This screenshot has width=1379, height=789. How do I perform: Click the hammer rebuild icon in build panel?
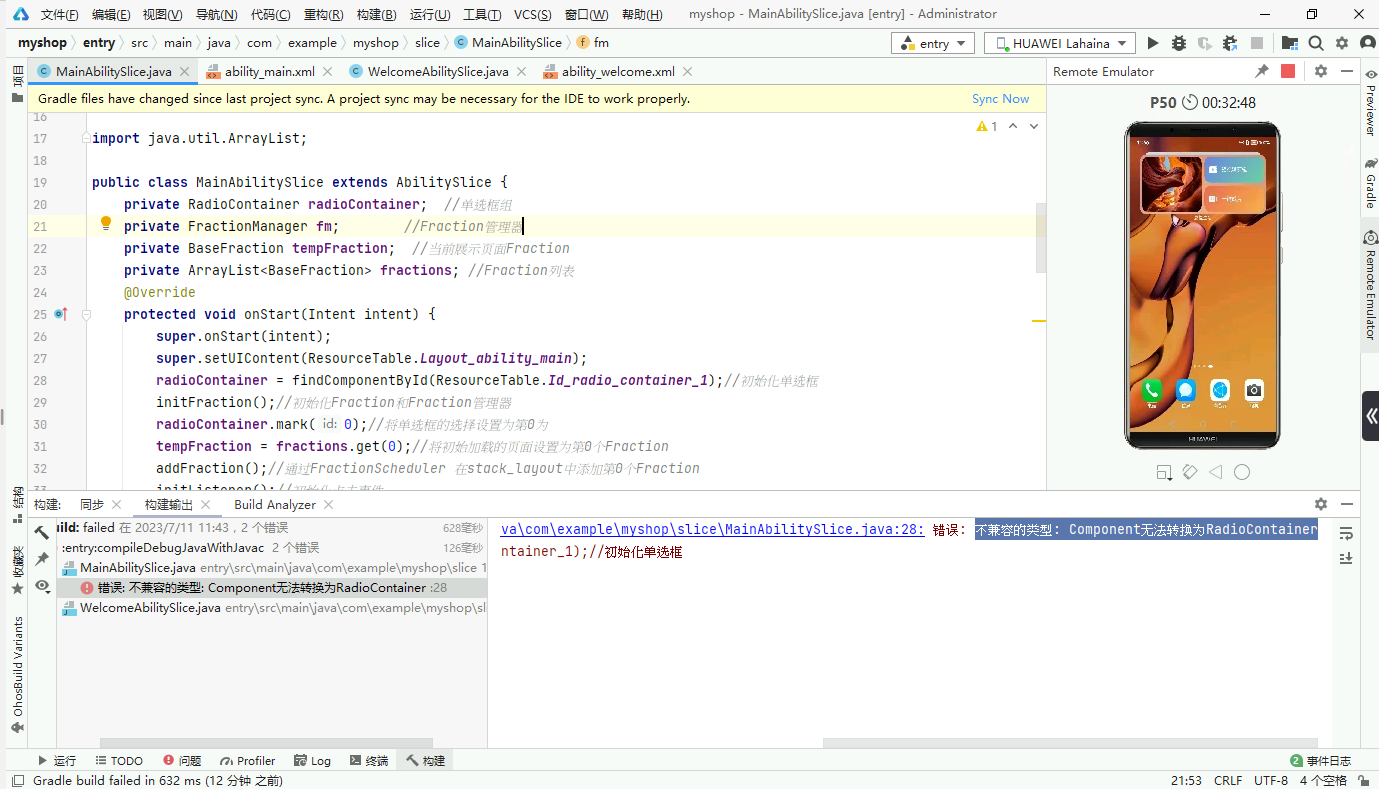pos(42,532)
